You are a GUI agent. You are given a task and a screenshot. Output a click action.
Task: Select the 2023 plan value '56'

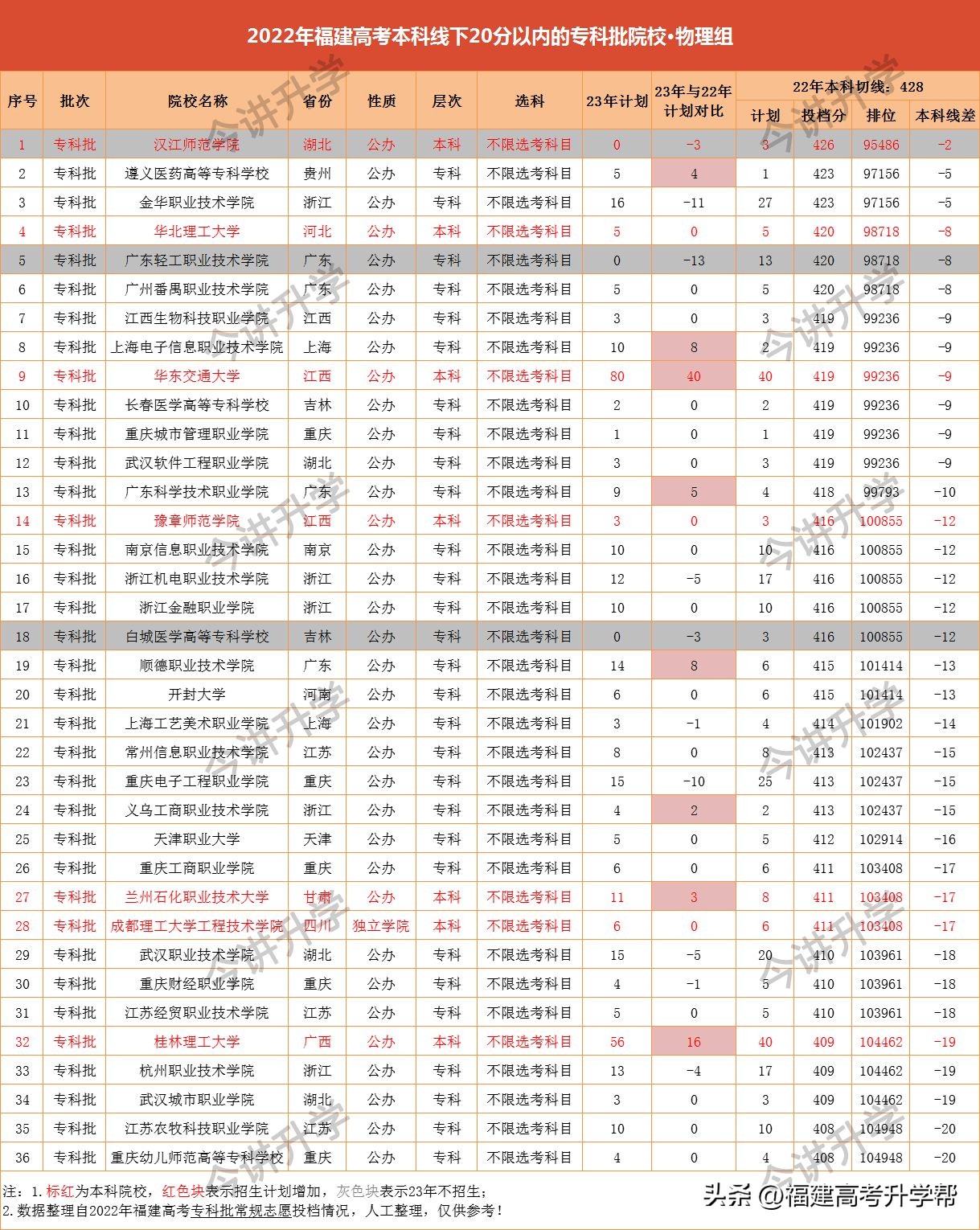(617, 1042)
